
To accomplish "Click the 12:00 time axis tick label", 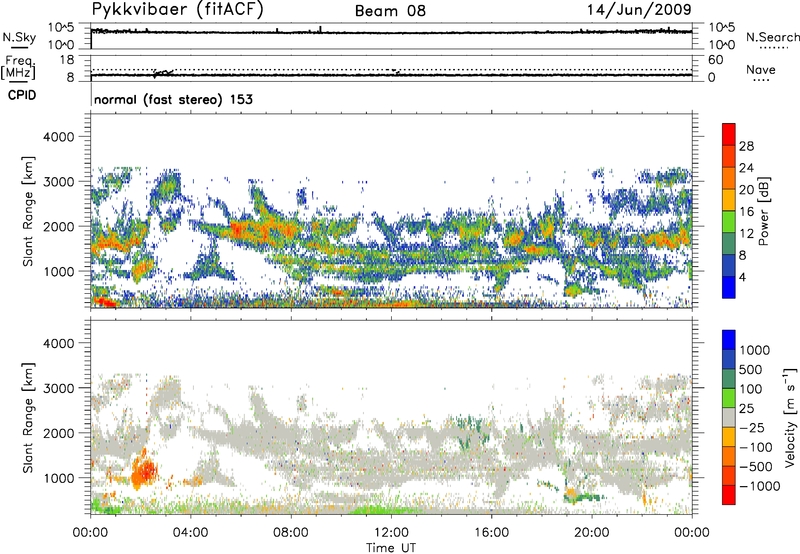I will [x=391, y=533].
